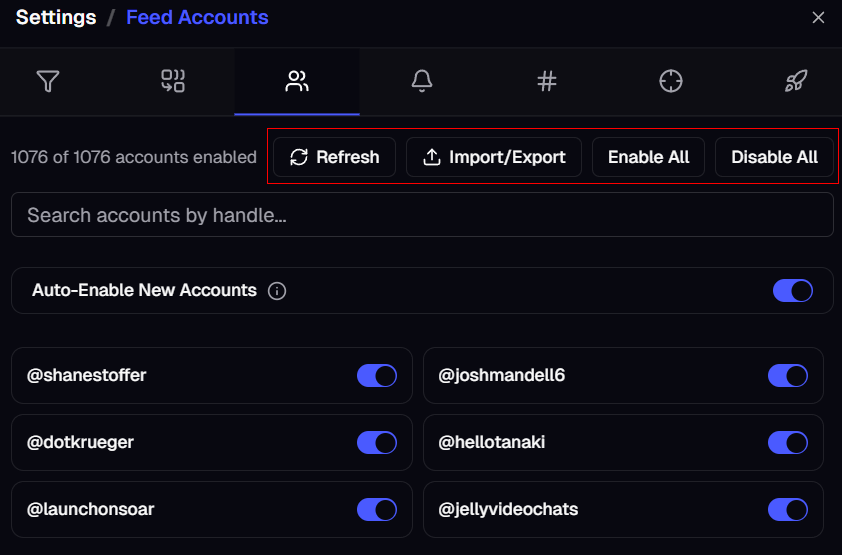Disable the @shanestoffer account toggle
The width and height of the screenshot is (842, 555).
click(377, 376)
